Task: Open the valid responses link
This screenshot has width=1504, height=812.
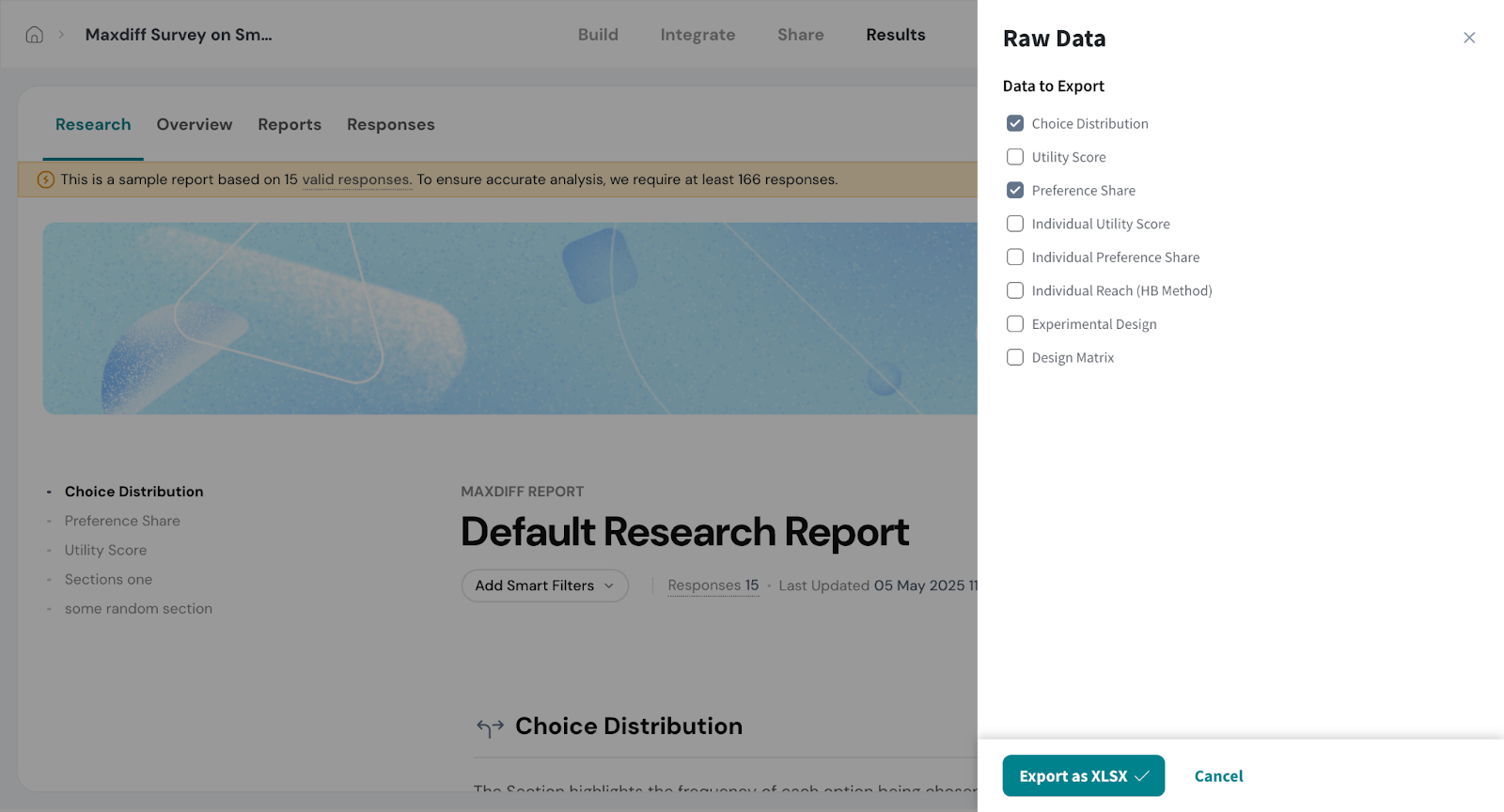Action: point(356,180)
